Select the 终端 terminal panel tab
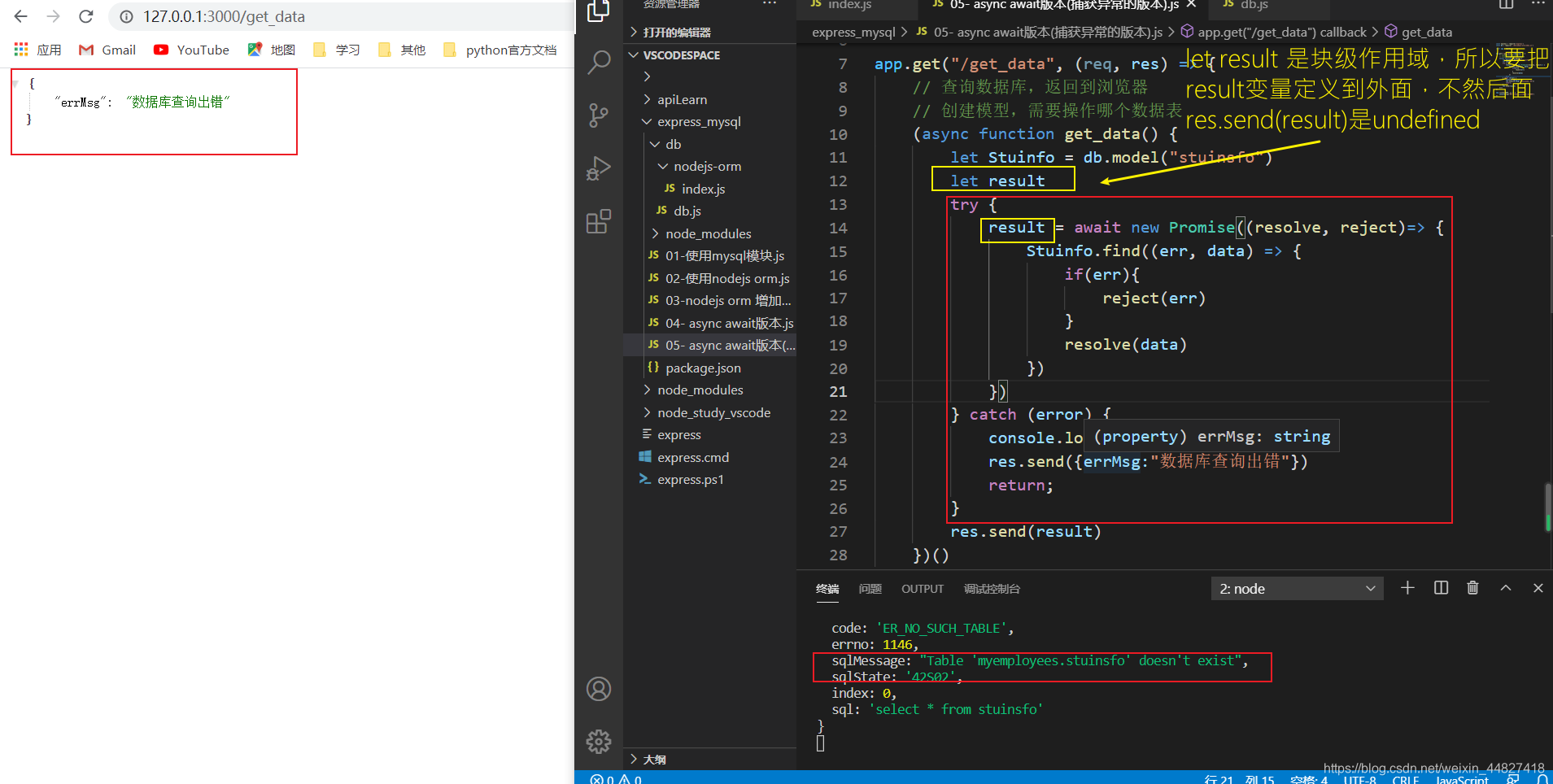Image resolution: width=1553 pixels, height=784 pixels. point(827,589)
